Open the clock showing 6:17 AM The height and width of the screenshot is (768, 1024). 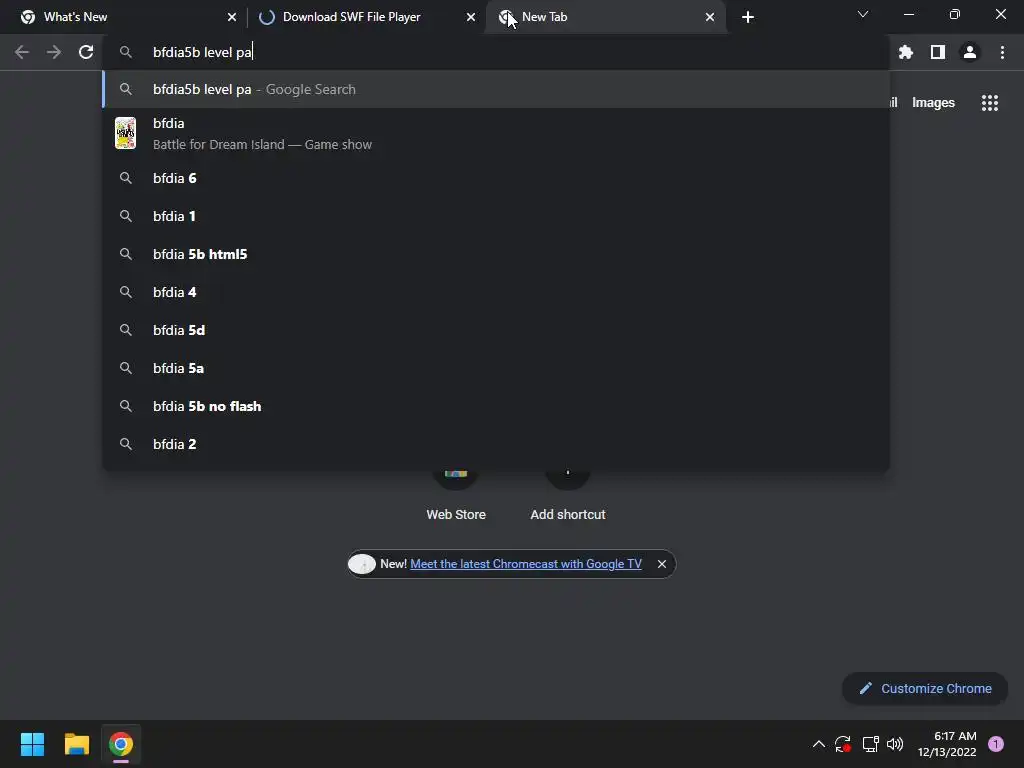point(947,744)
